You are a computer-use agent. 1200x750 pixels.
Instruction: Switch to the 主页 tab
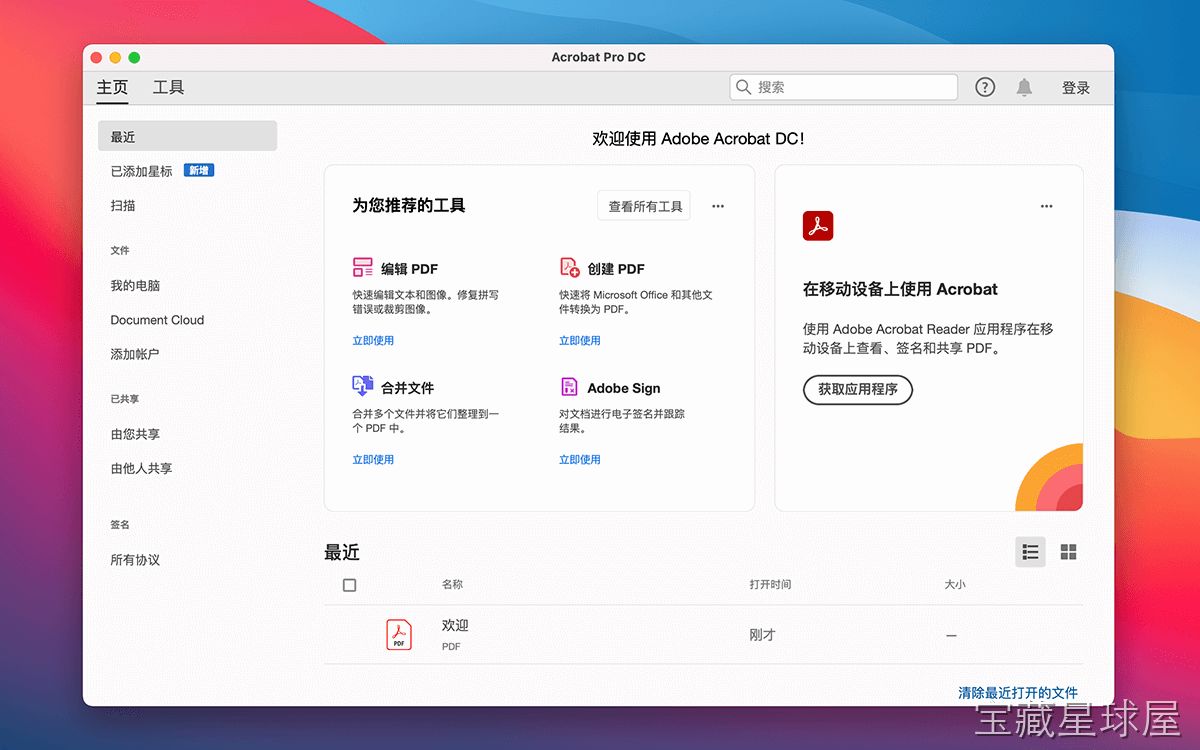tap(112, 87)
